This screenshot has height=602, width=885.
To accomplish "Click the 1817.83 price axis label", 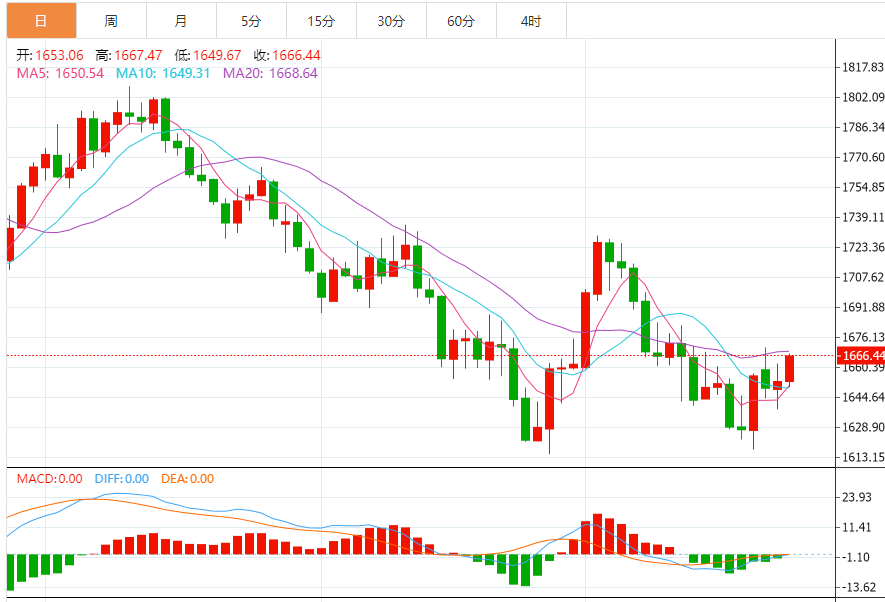I will coord(863,67).
